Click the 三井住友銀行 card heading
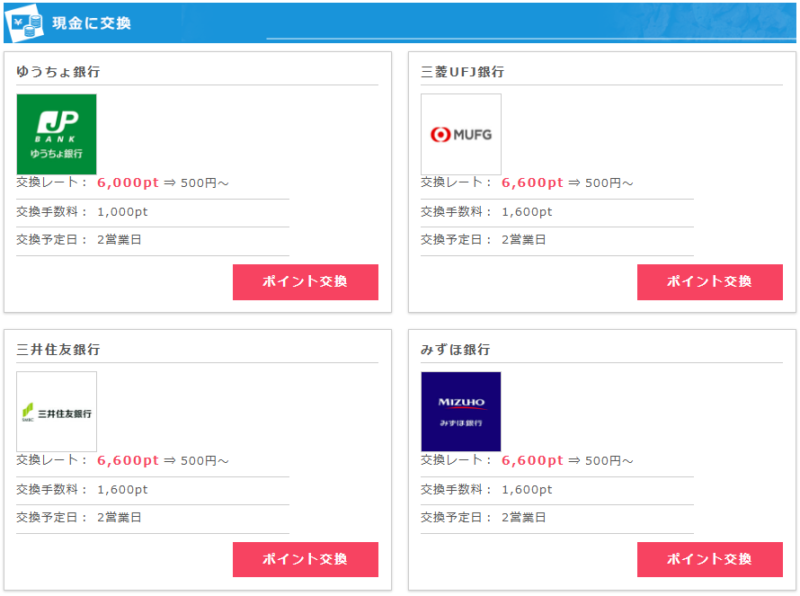This screenshot has width=800, height=596. click(x=58, y=349)
